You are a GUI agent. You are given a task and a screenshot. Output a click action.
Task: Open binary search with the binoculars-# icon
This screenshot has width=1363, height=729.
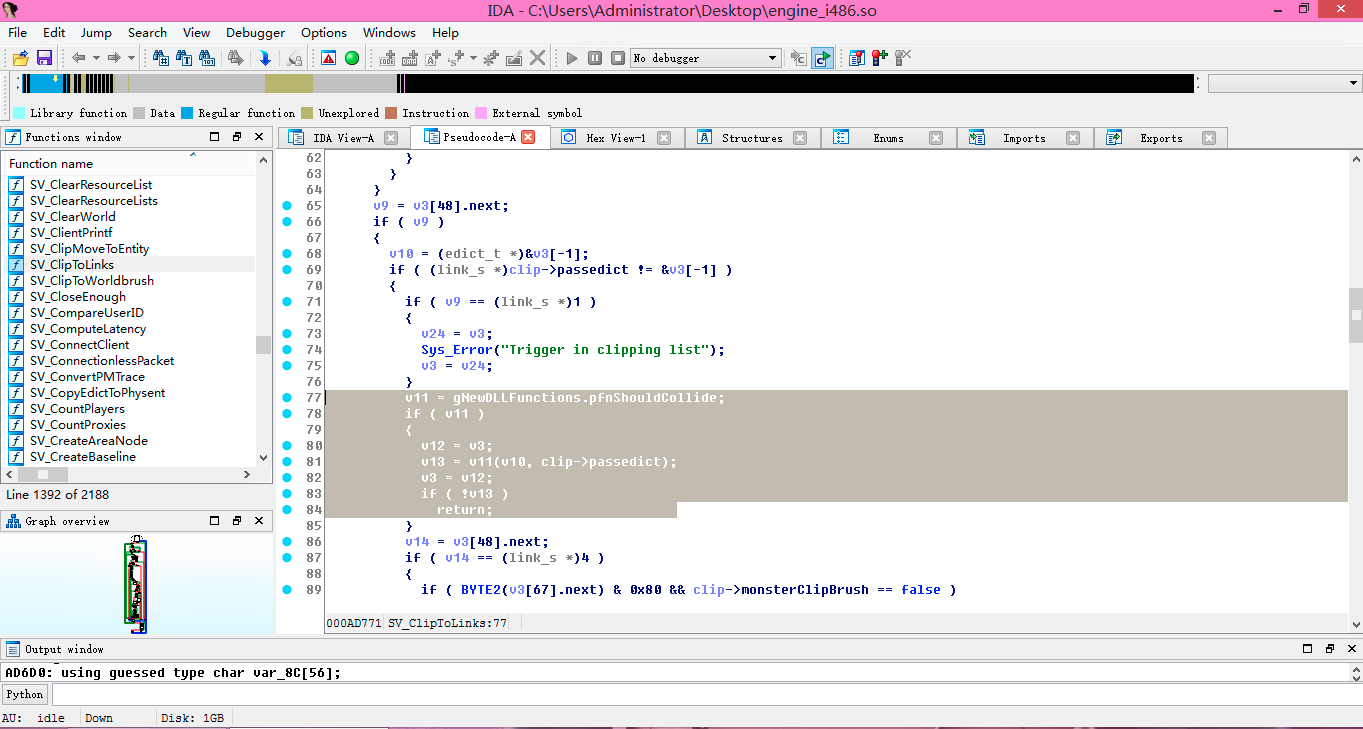pos(160,57)
